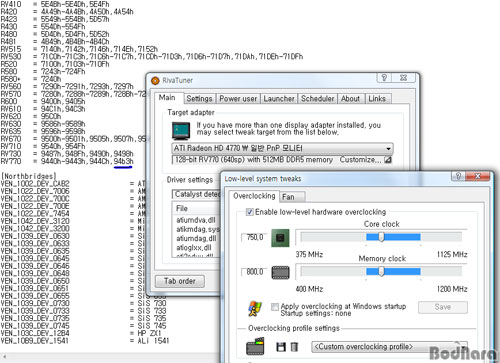Viewport: 500px width, 363px height.
Task: Click the VEN_103C_DEV_1284 entry
Action: tap(35, 333)
